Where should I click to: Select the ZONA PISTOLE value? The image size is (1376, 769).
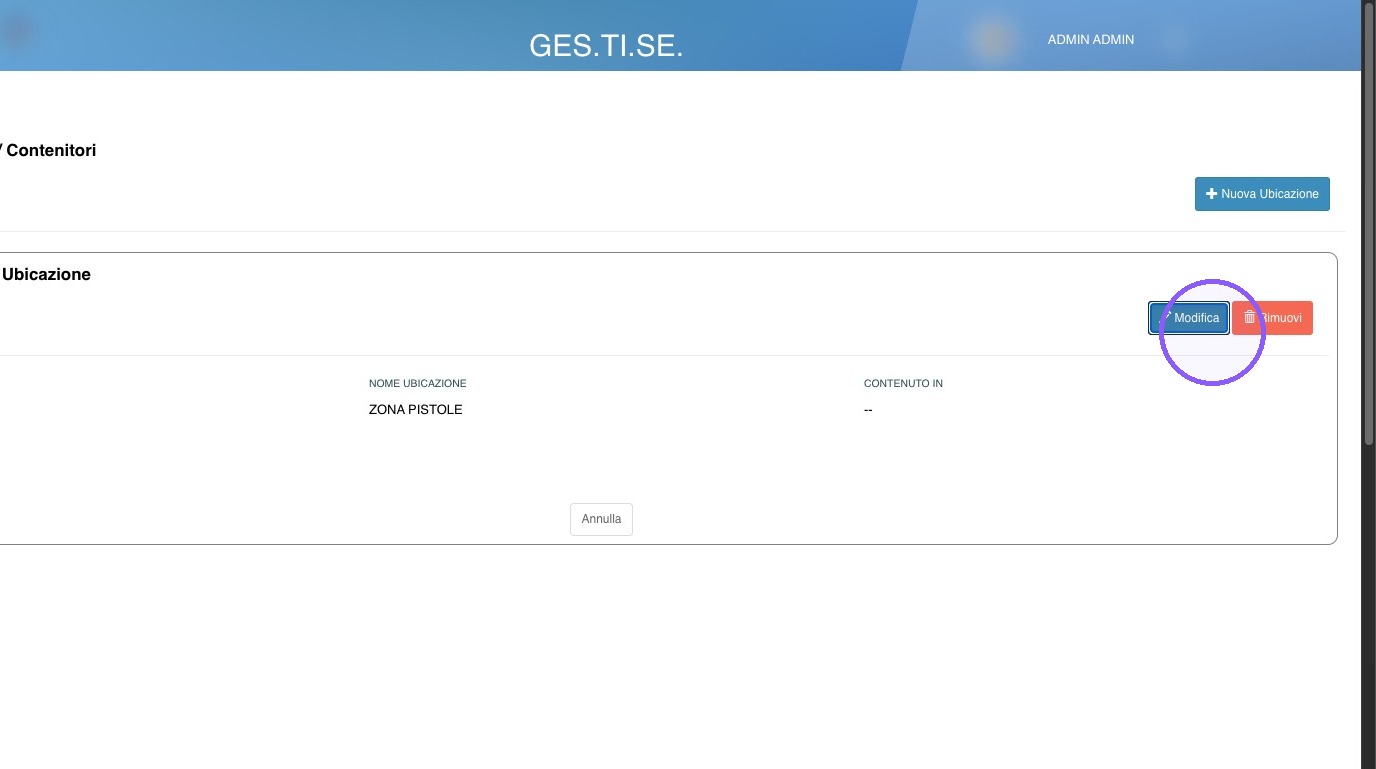[415, 410]
